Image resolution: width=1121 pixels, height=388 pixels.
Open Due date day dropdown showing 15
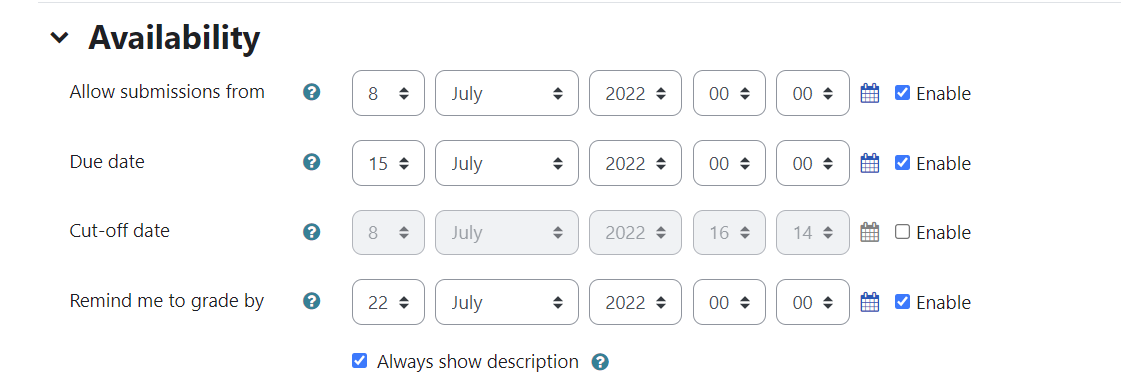[x=388, y=163]
